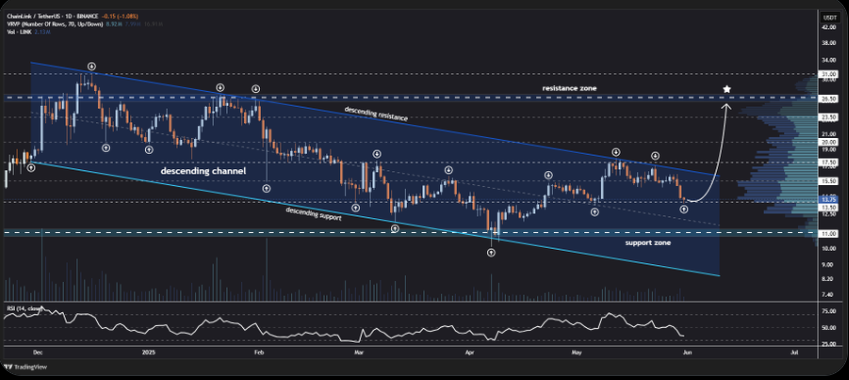This screenshot has width=849, height=380.
Task: Click the 8.20 price scale value
Action: (x=827, y=279)
